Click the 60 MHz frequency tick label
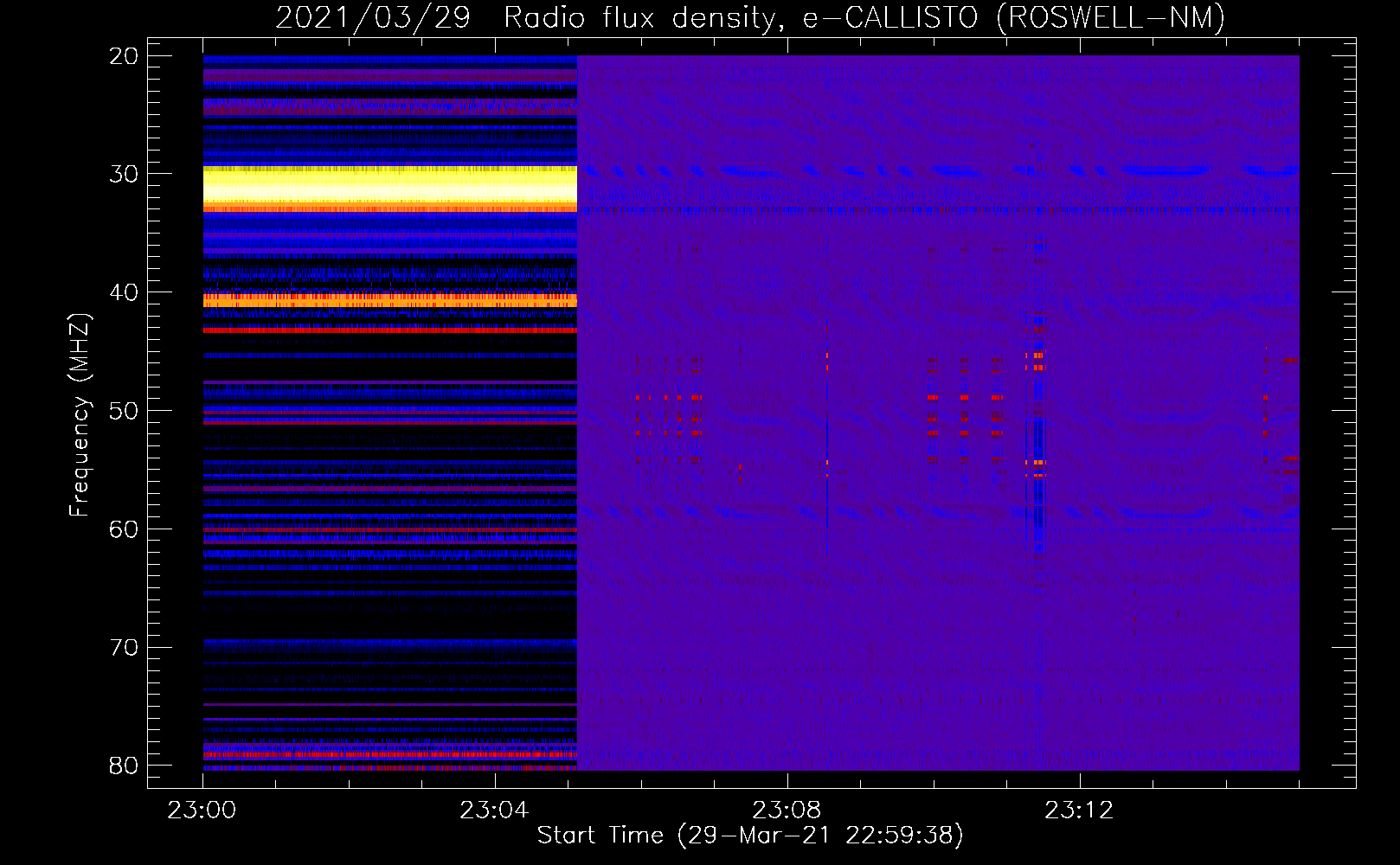Viewport: 1400px width, 865px height. (124, 529)
